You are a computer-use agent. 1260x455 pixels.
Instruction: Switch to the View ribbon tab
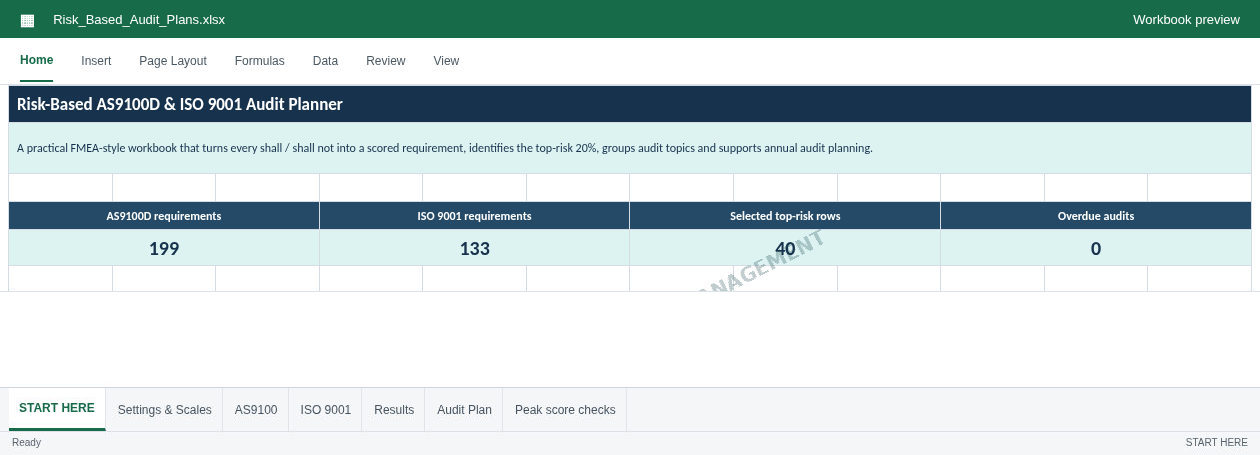446,61
